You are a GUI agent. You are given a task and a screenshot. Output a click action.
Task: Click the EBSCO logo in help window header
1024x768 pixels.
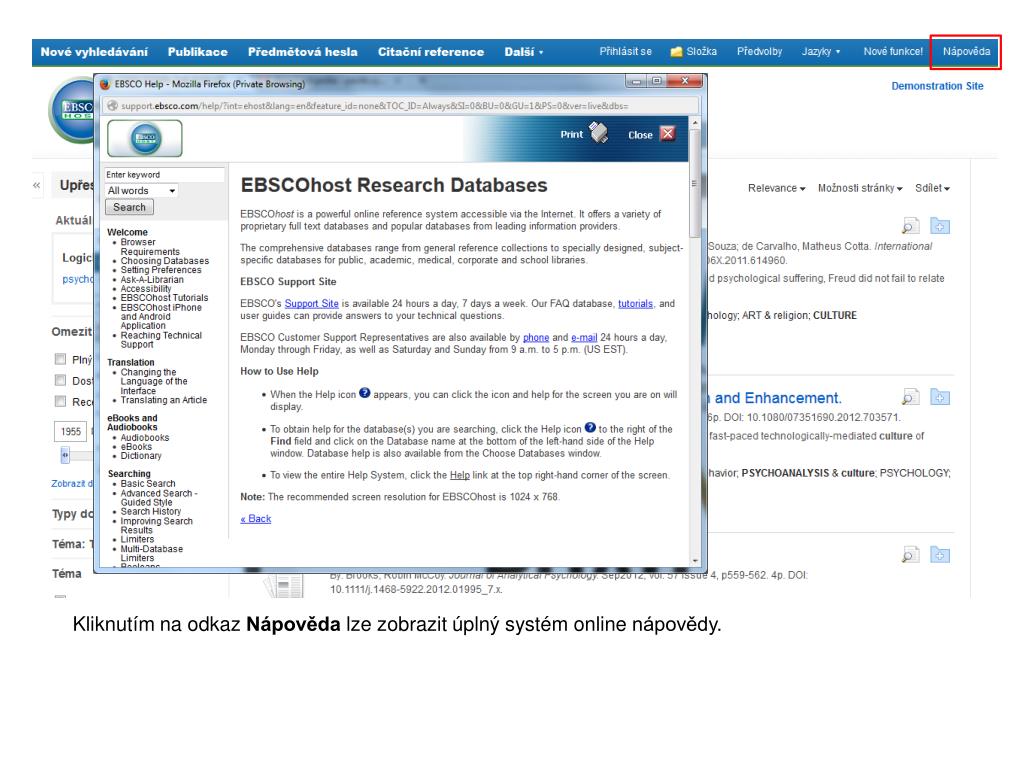145,138
